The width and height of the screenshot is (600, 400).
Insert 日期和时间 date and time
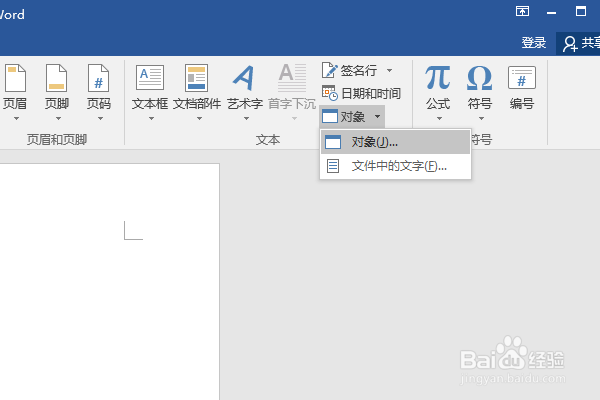[361, 93]
